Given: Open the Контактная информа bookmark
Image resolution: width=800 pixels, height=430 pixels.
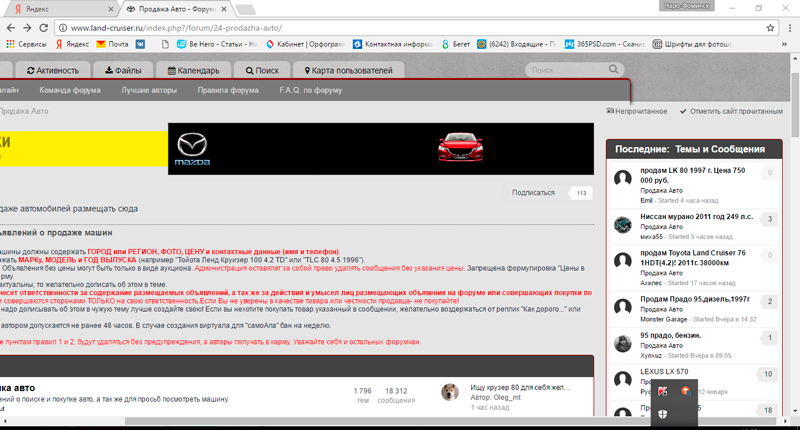Looking at the screenshot, I should pos(393,44).
